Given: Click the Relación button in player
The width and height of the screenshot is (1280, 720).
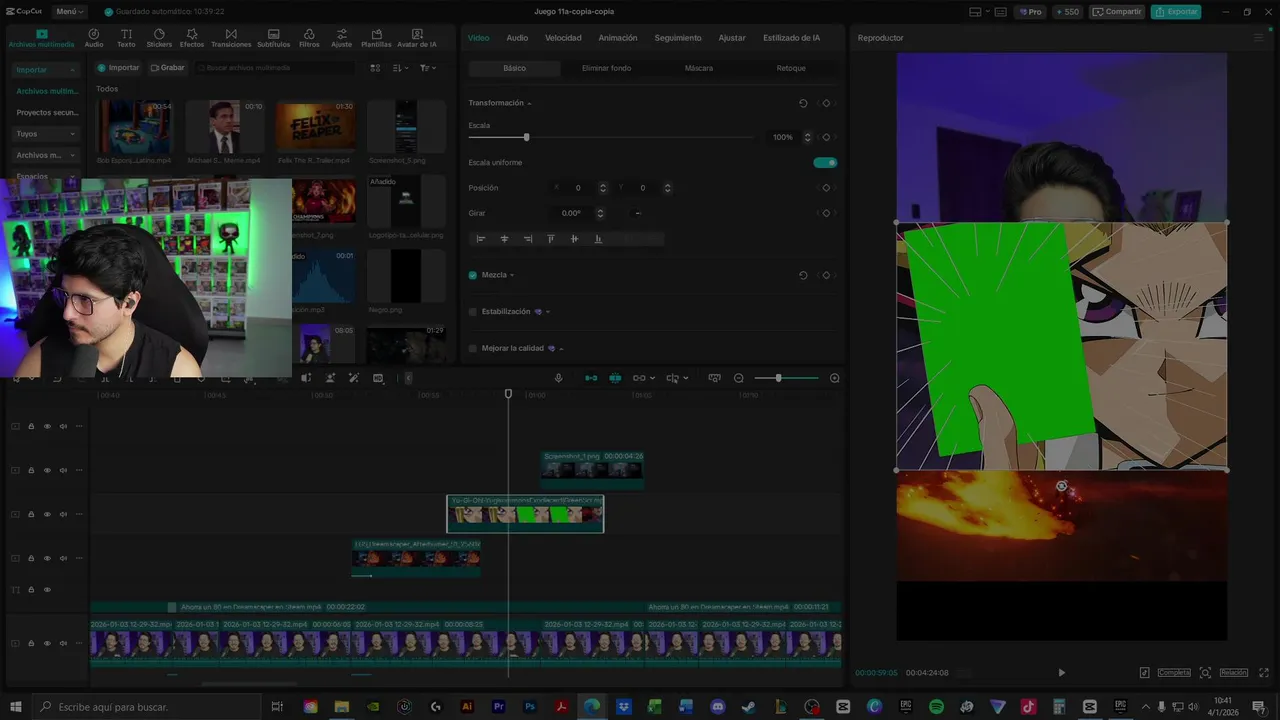Looking at the screenshot, I should click(x=1233, y=673).
